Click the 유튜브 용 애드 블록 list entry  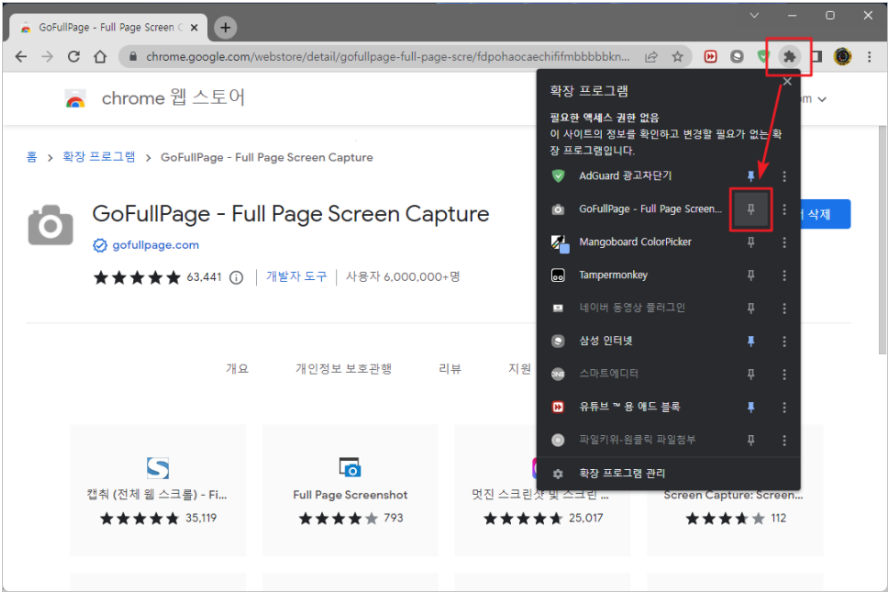629,407
